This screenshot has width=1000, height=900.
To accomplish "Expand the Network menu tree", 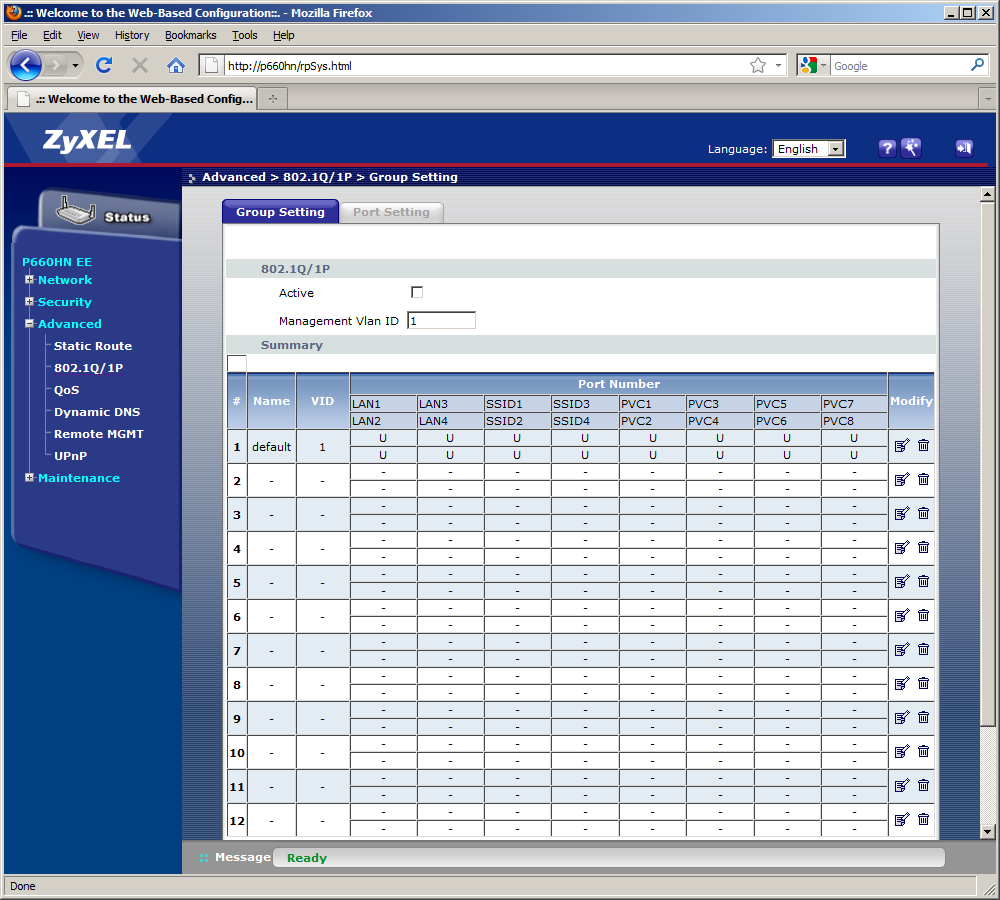I will click(29, 279).
